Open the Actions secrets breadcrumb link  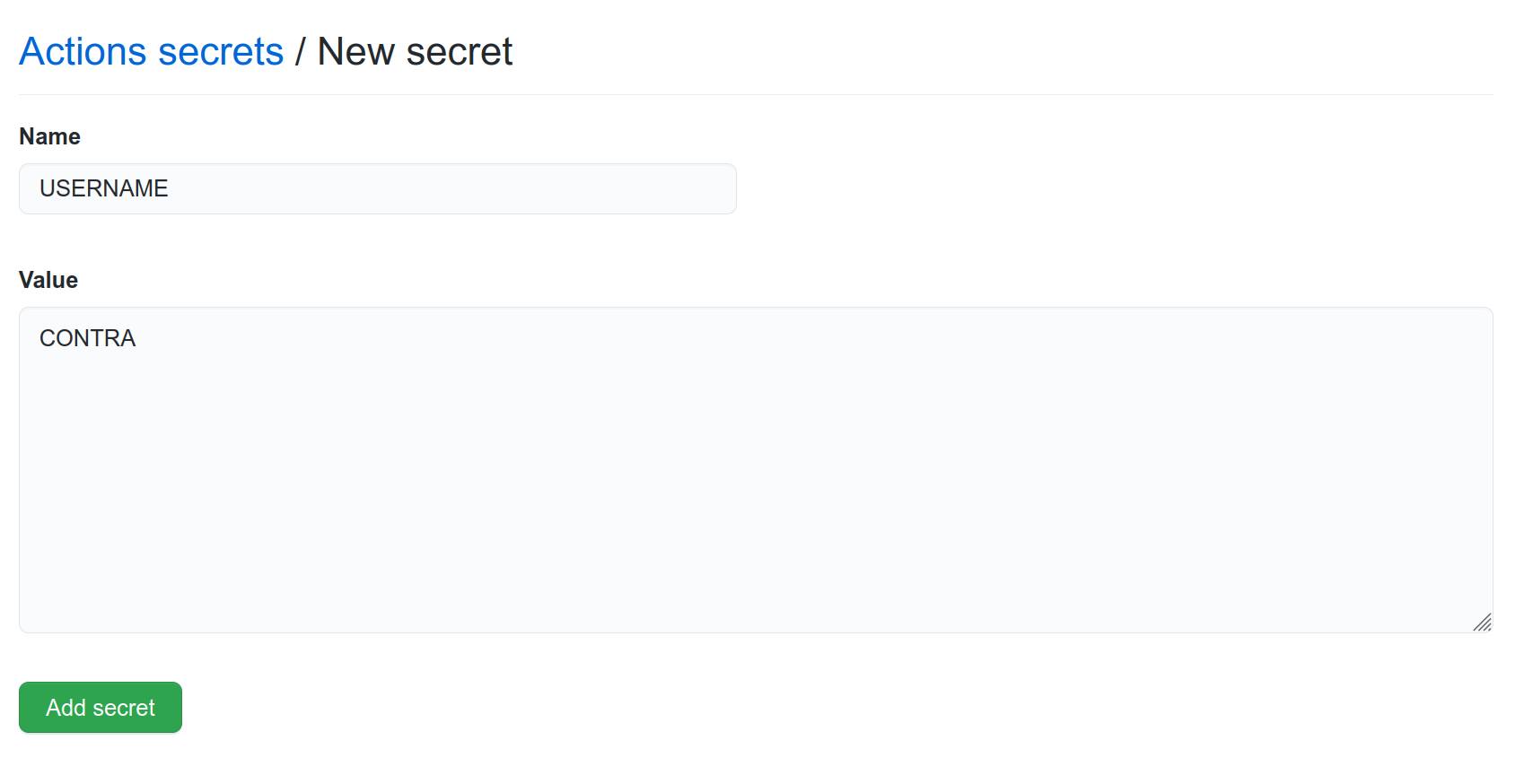[151, 51]
